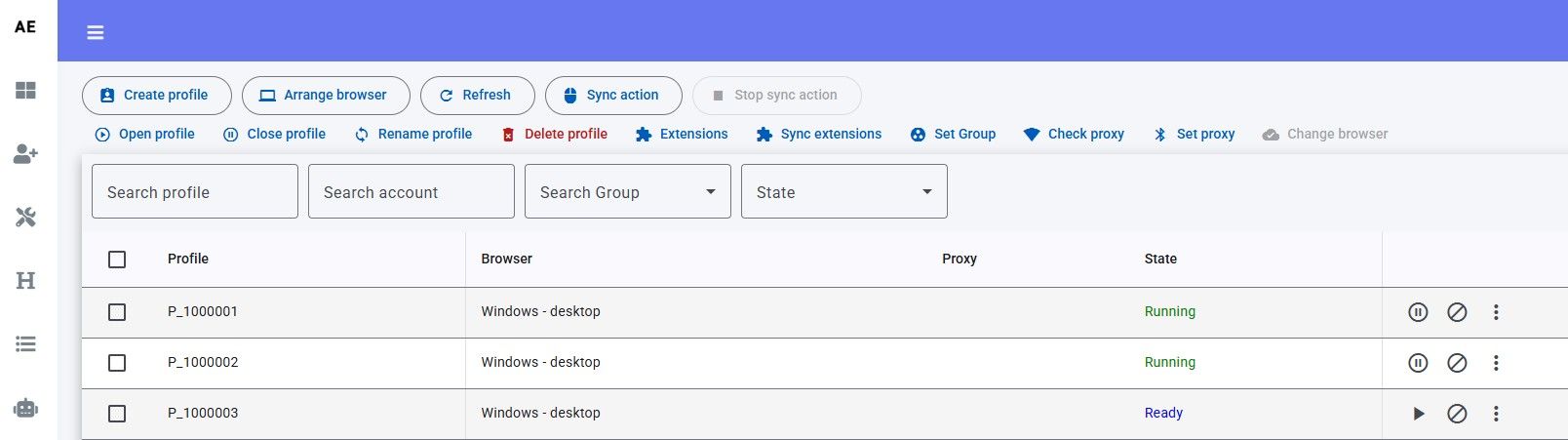The width and height of the screenshot is (1568, 440).
Task: Click Rename profile action
Action: (x=412, y=135)
